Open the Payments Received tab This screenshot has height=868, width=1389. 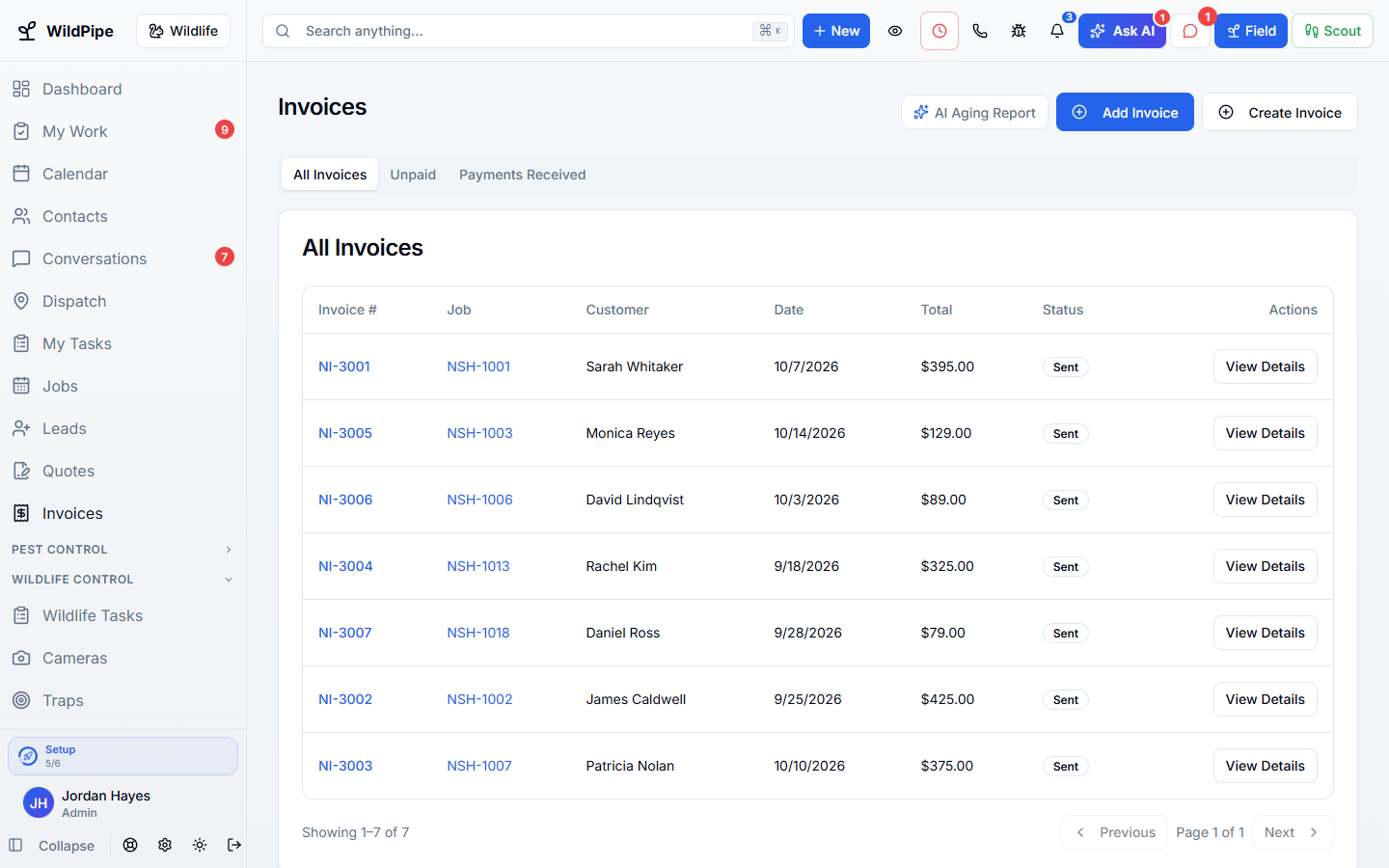coord(523,175)
